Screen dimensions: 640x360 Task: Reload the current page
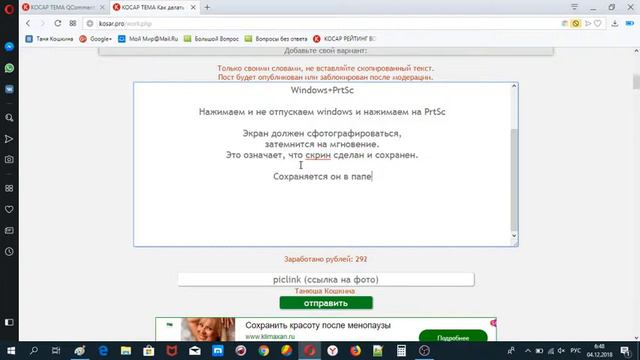tap(58, 23)
